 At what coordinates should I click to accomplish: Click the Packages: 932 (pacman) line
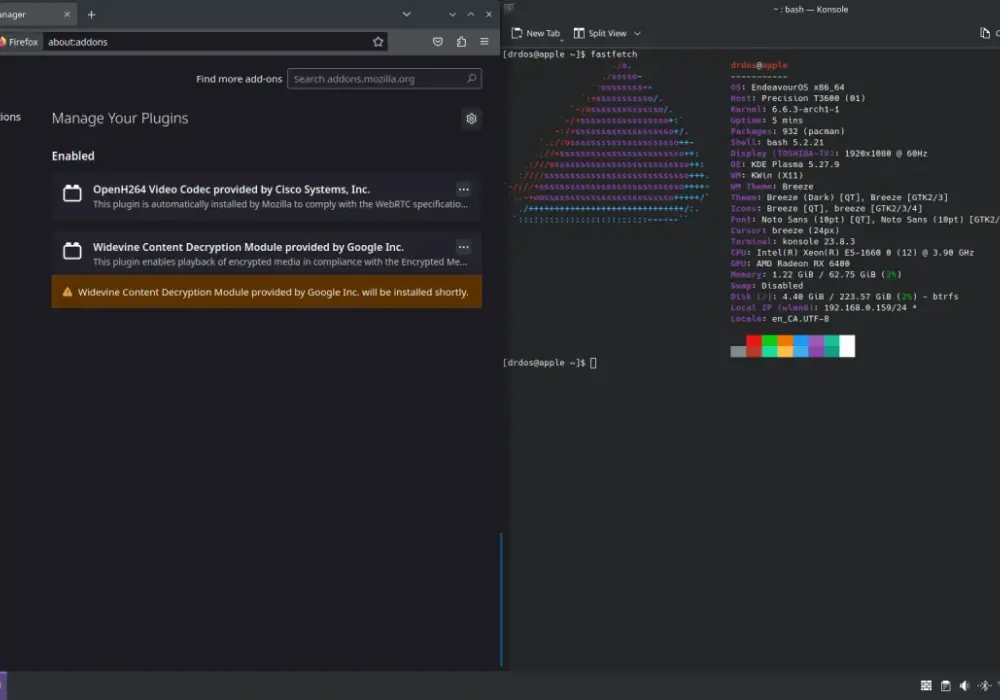pos(788,131)
